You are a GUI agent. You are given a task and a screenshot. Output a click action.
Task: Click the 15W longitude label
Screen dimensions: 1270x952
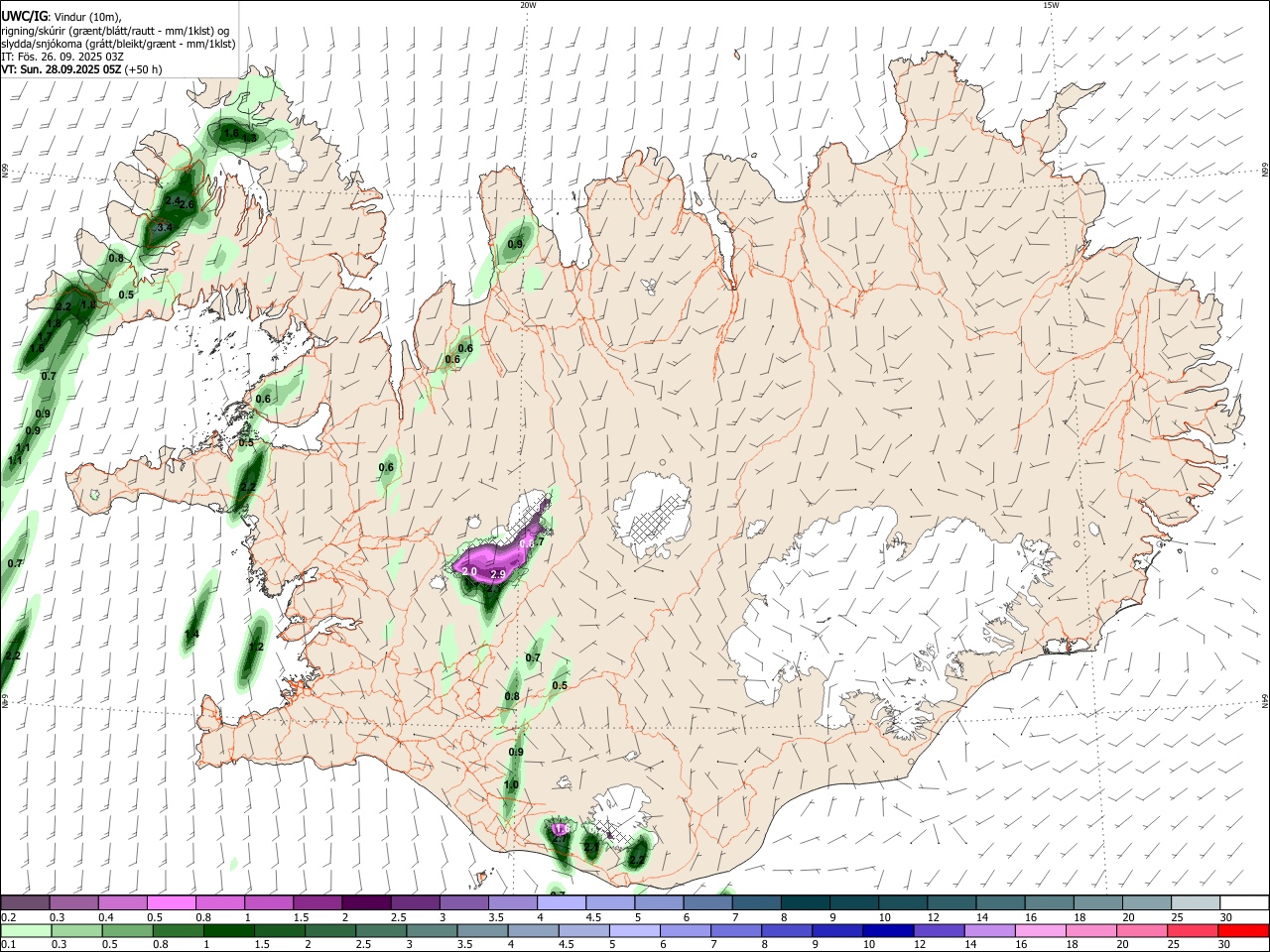click(x=1051, y=5)
